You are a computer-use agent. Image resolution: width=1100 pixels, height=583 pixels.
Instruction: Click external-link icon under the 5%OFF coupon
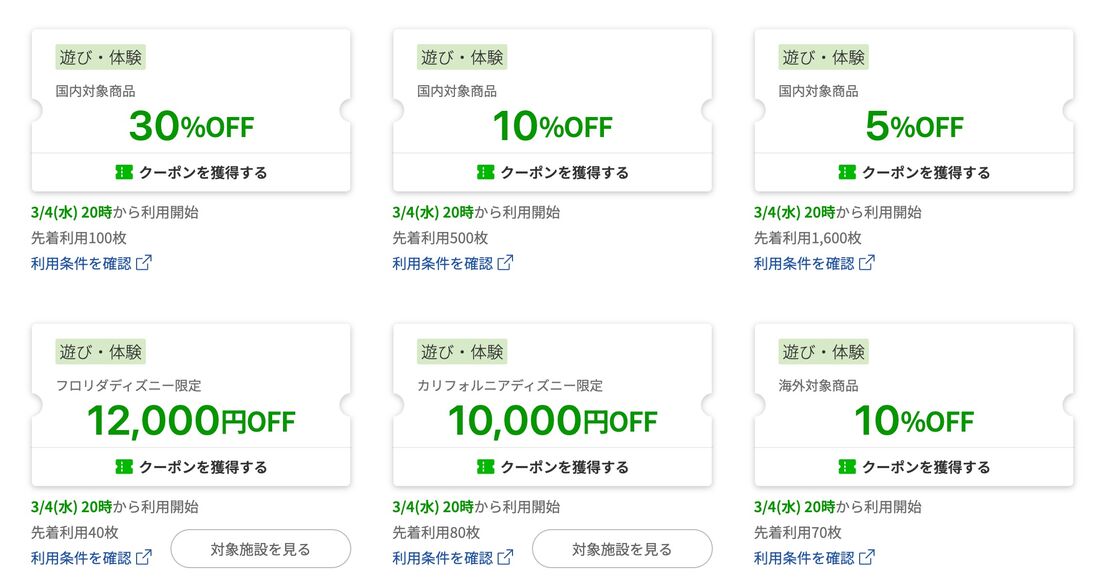[x=867, y=263]
